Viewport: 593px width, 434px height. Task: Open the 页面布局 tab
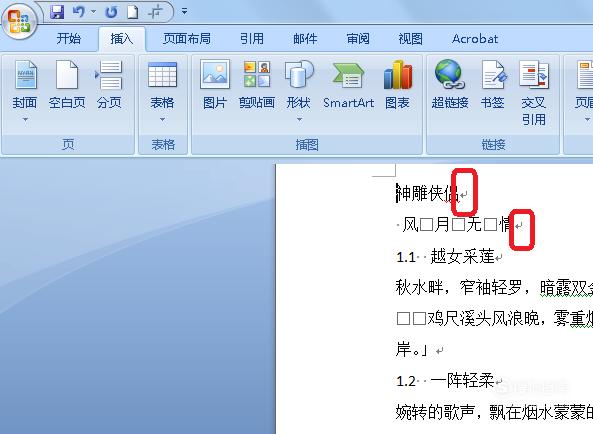(186, 39)
